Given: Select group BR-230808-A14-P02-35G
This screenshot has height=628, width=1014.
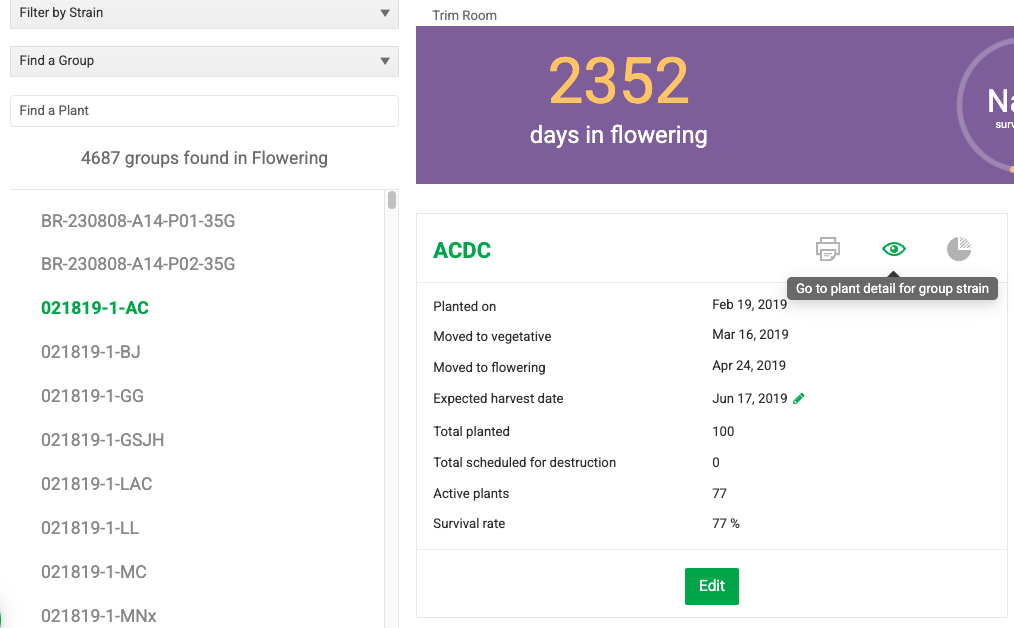Looking at the screenshot, I should (x=138, y=264).
